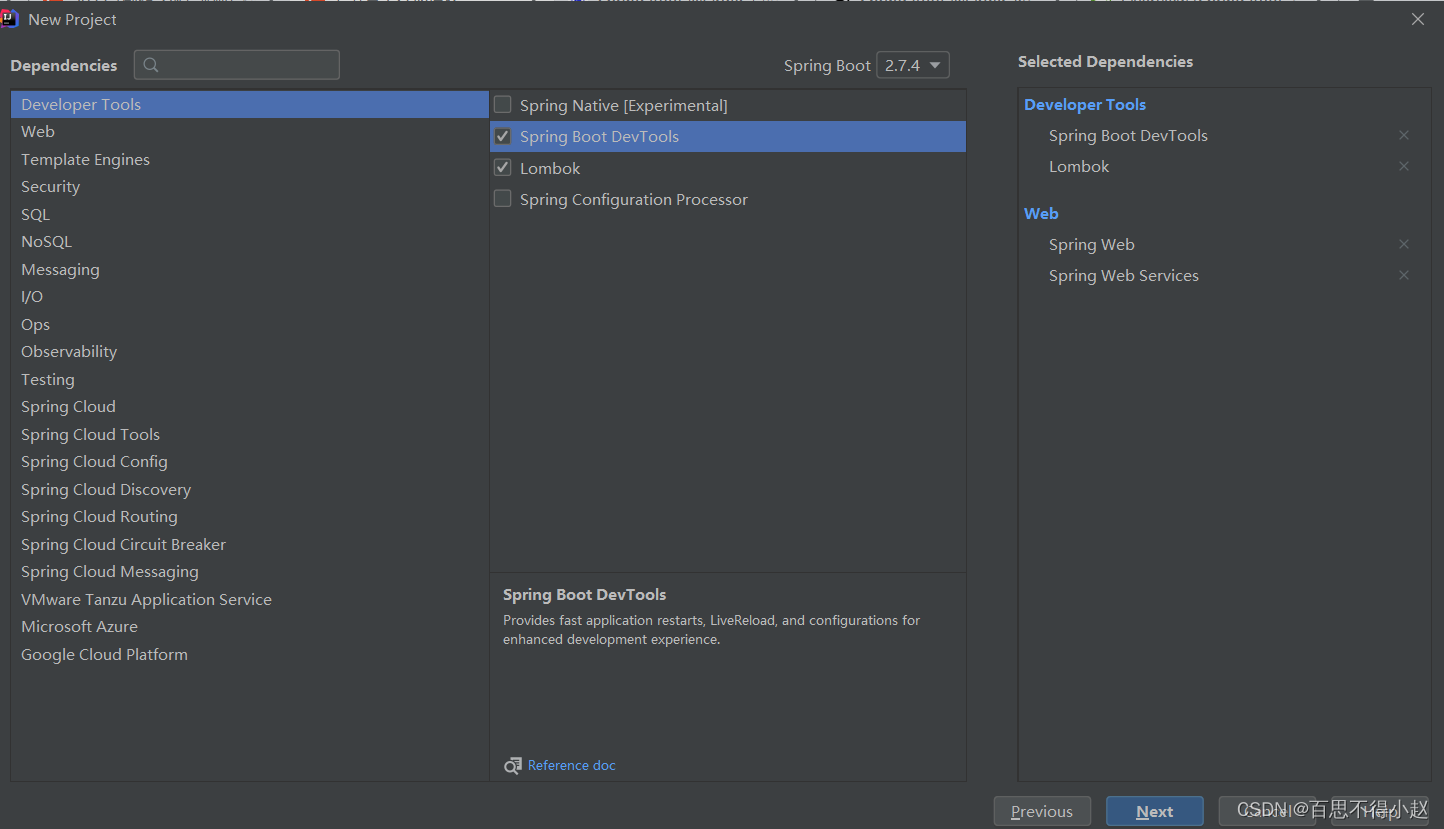
Task: Click the Reference doc icon
Action: tap(513, 765)
